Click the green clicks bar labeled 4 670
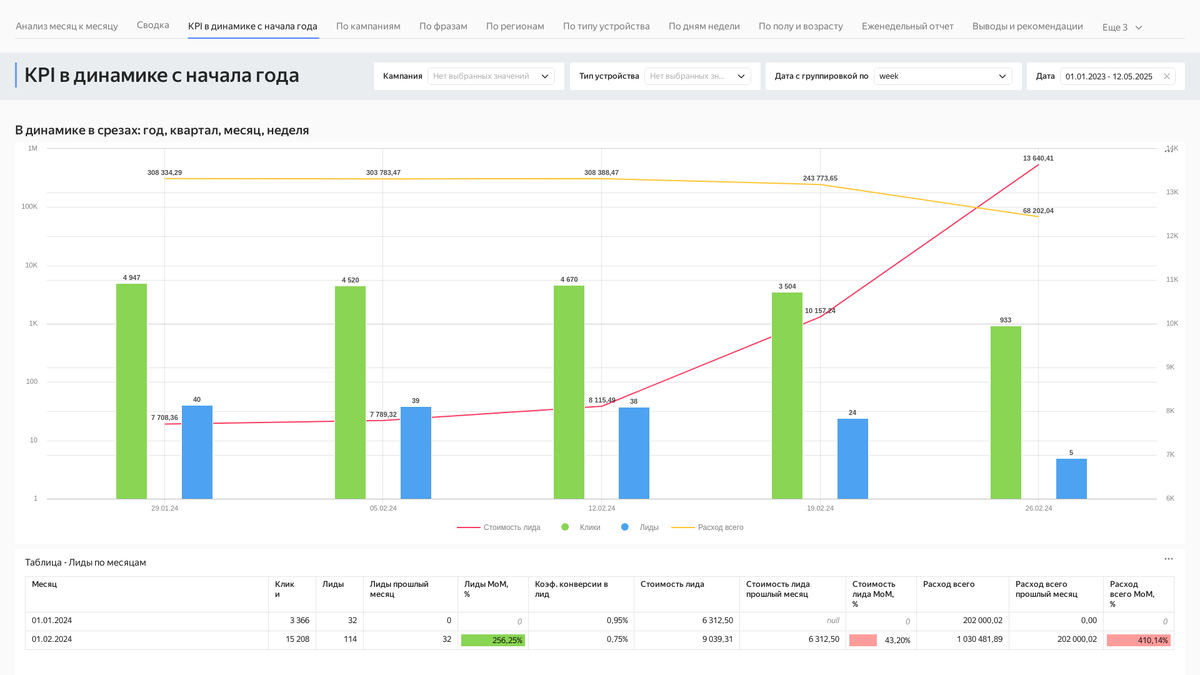Image resolution: width=1200 pixels, height=675 pixels. 569,392
